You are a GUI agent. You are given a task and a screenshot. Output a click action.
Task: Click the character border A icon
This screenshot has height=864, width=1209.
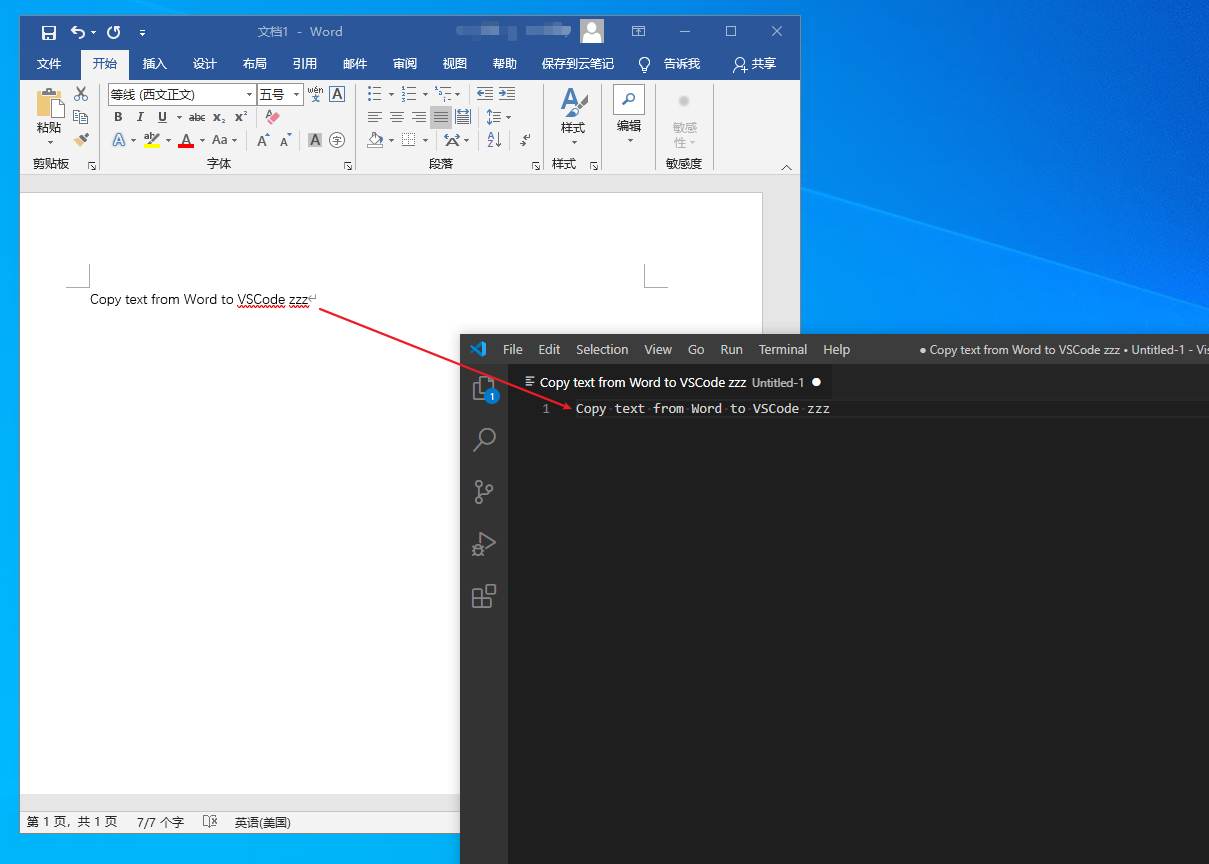(x=337, y=94)
